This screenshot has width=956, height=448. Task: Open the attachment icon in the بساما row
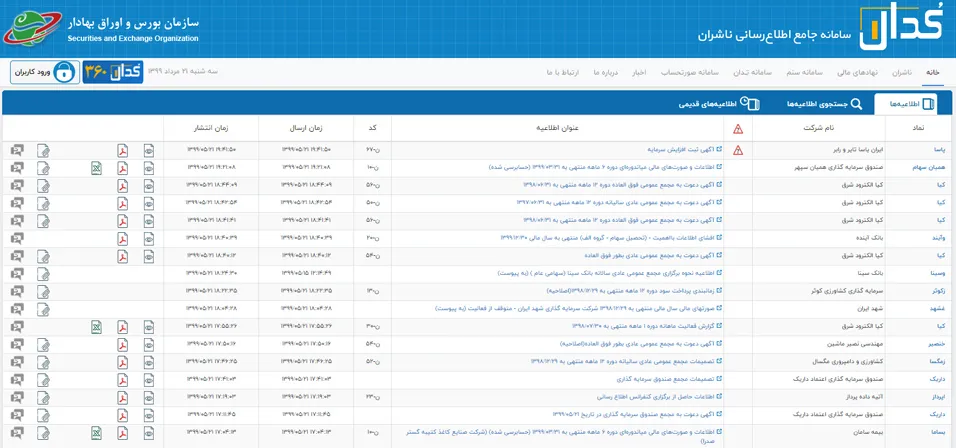[43, 433]
